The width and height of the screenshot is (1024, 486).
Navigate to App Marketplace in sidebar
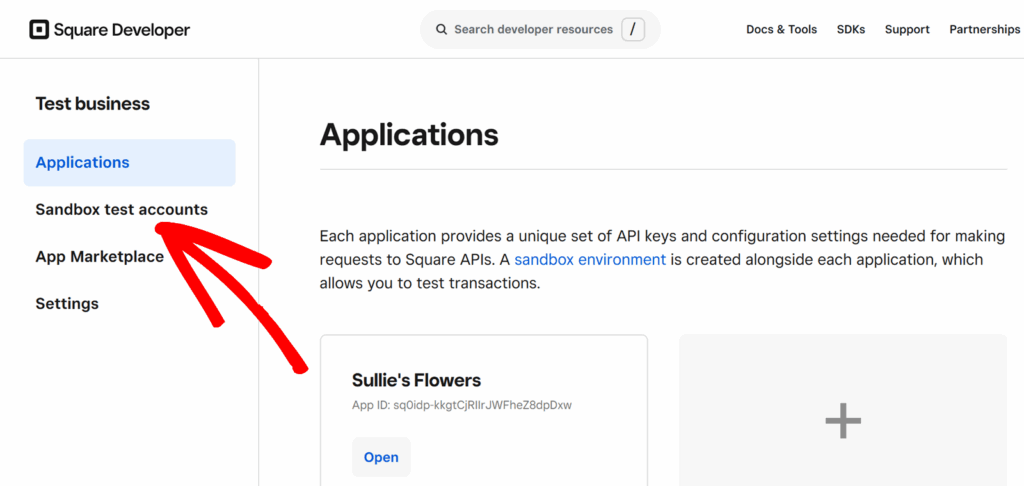tap(99, 257)
